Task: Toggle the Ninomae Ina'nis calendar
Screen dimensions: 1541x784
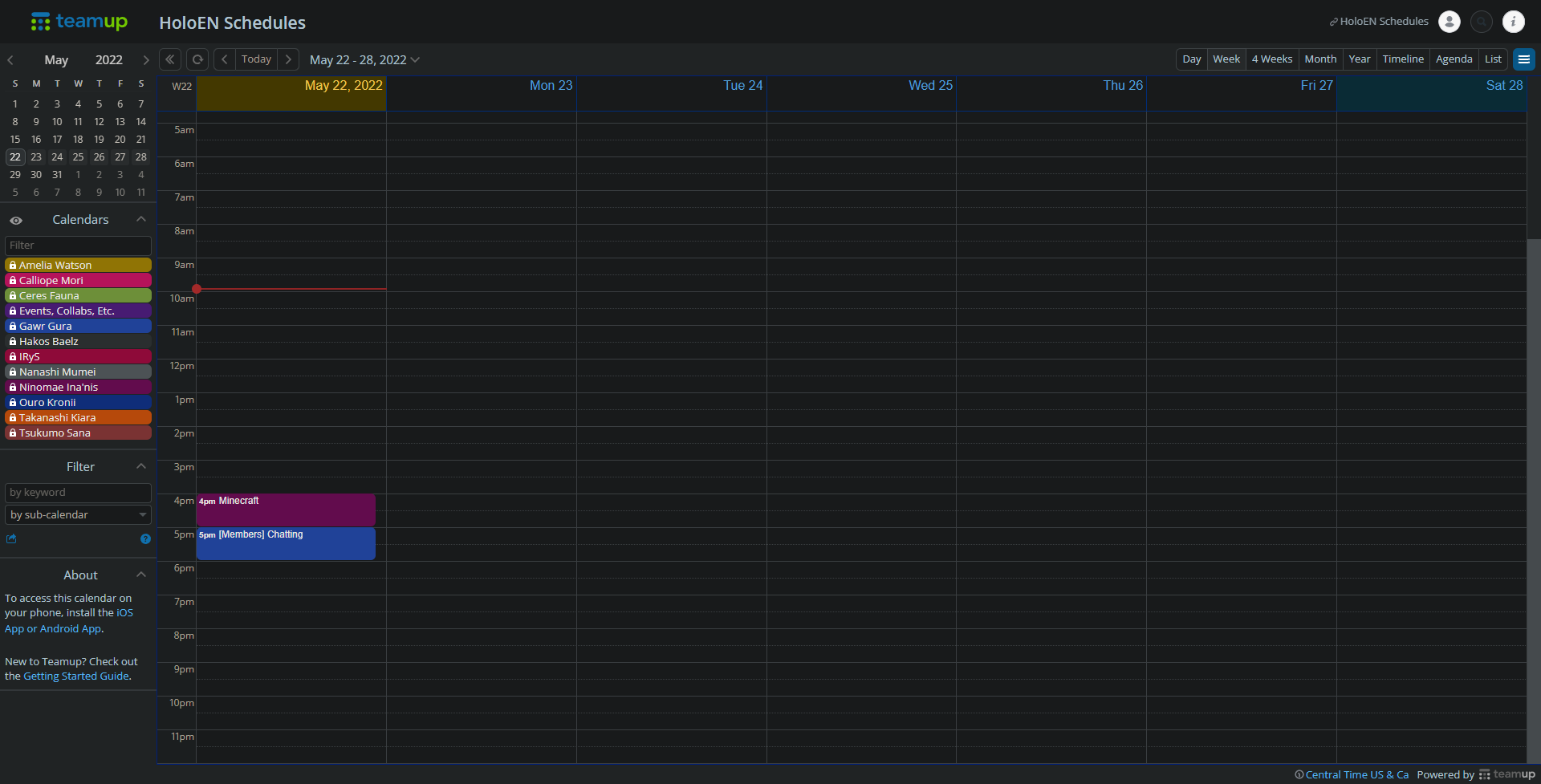Action: pyautogui.click(x=78, y=387)
